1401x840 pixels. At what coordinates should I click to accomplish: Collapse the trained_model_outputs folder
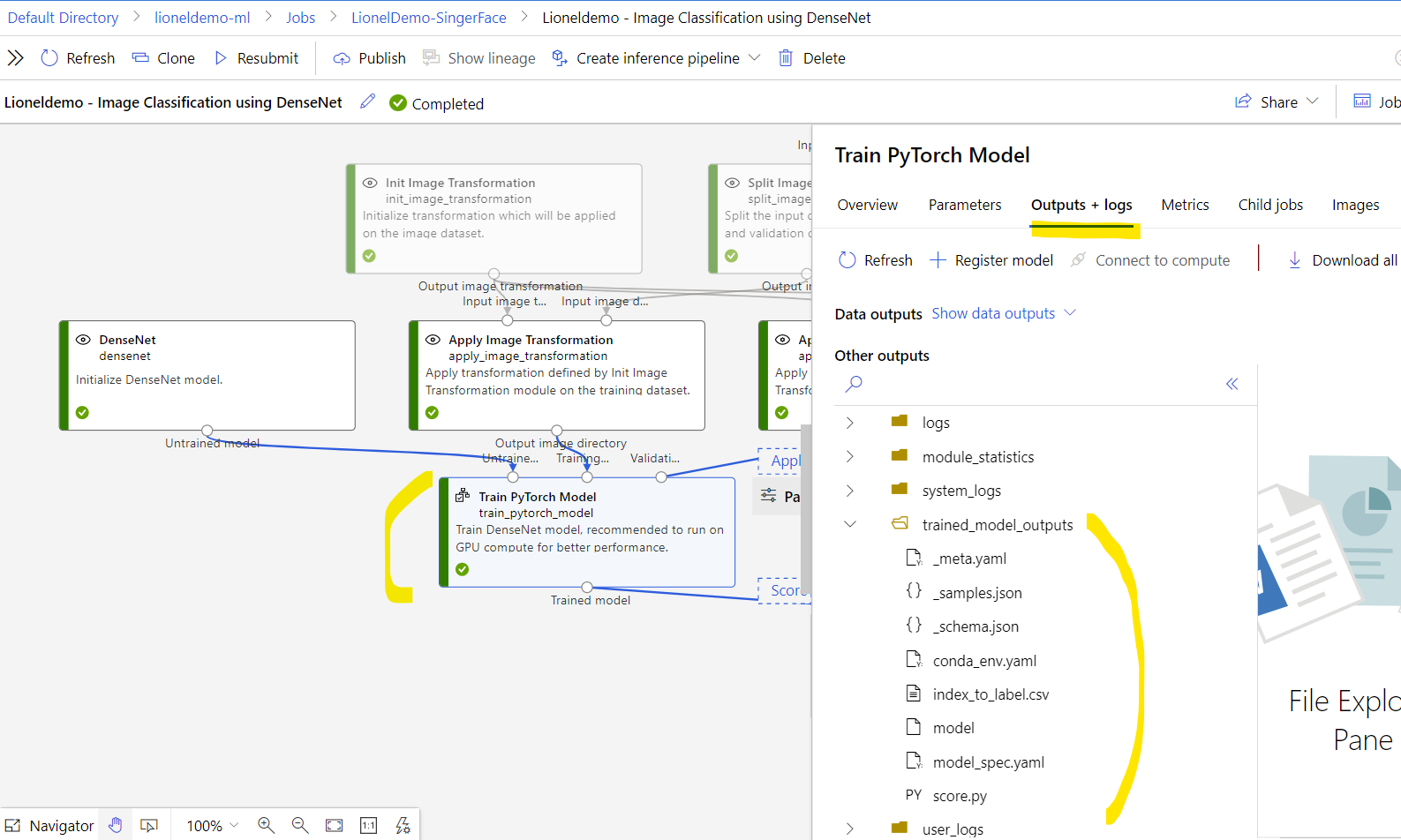849,524
